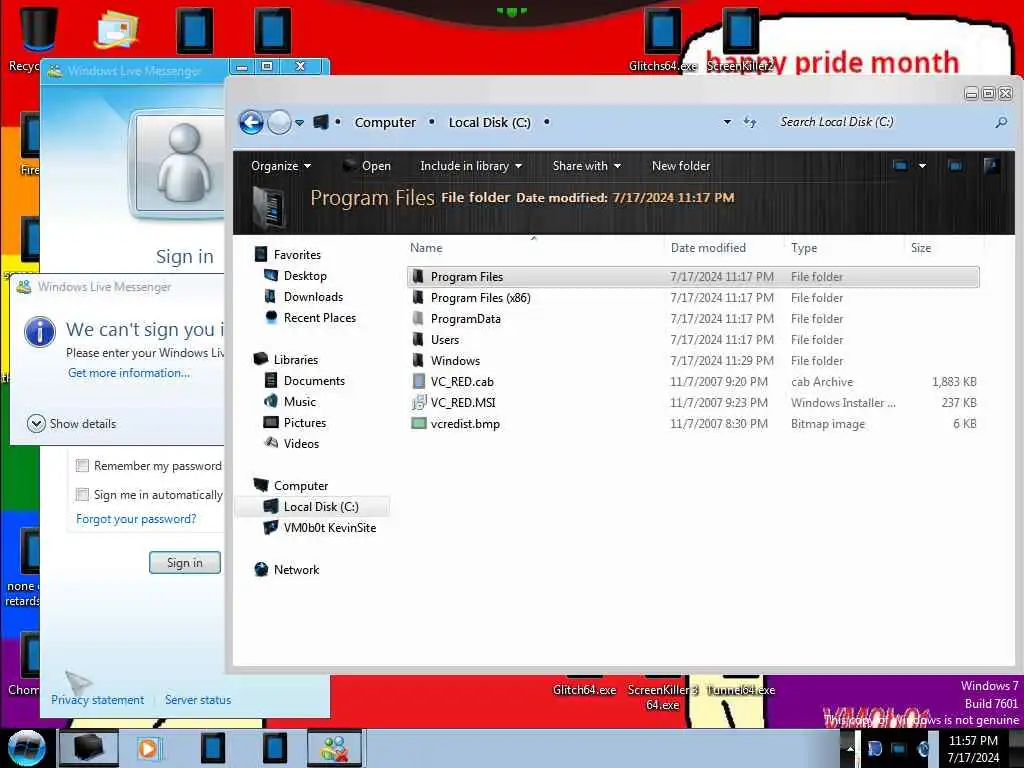1024x768 pixels.
Task: Open the Share with menu
Action: coord(586,166)
